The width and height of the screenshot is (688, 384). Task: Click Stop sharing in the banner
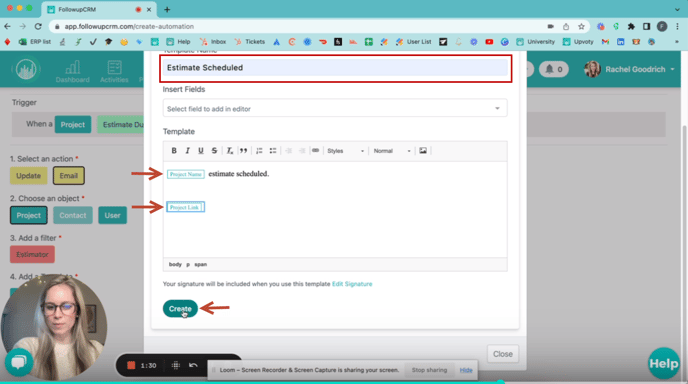(429, 370)
